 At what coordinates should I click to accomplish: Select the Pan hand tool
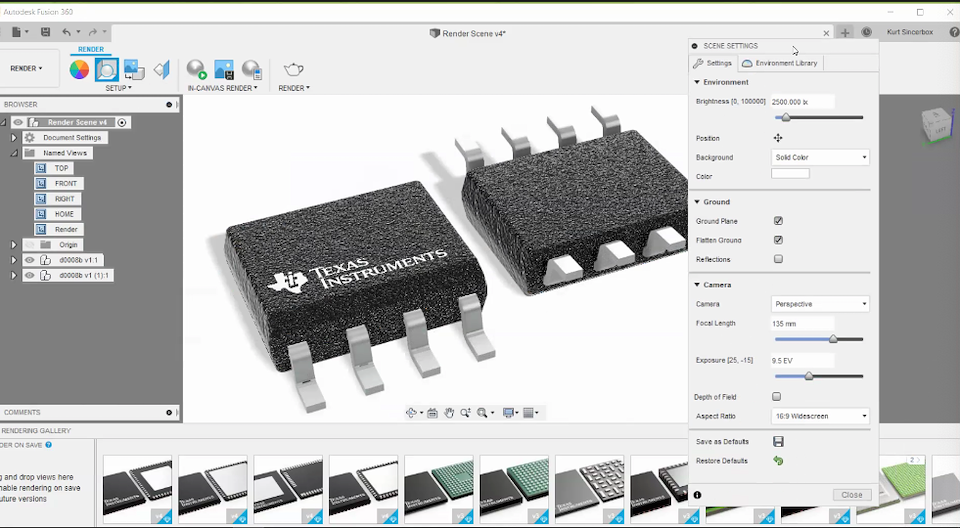coord(450,412)
